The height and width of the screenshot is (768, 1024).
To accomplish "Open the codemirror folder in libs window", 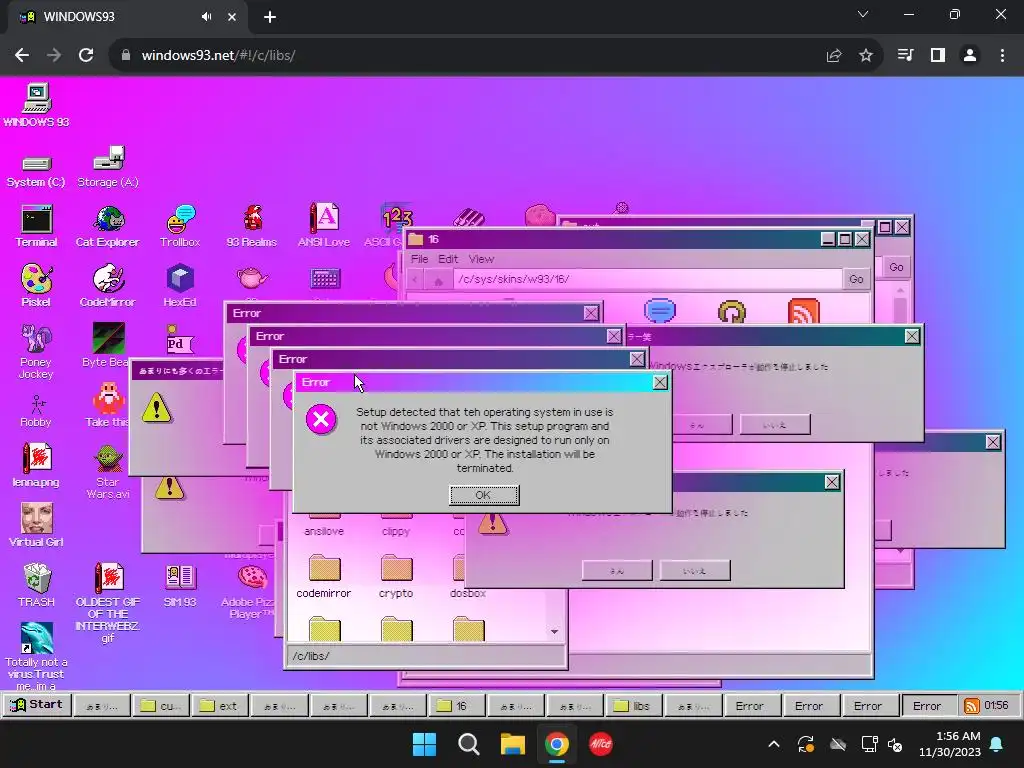I will point(324,577).
